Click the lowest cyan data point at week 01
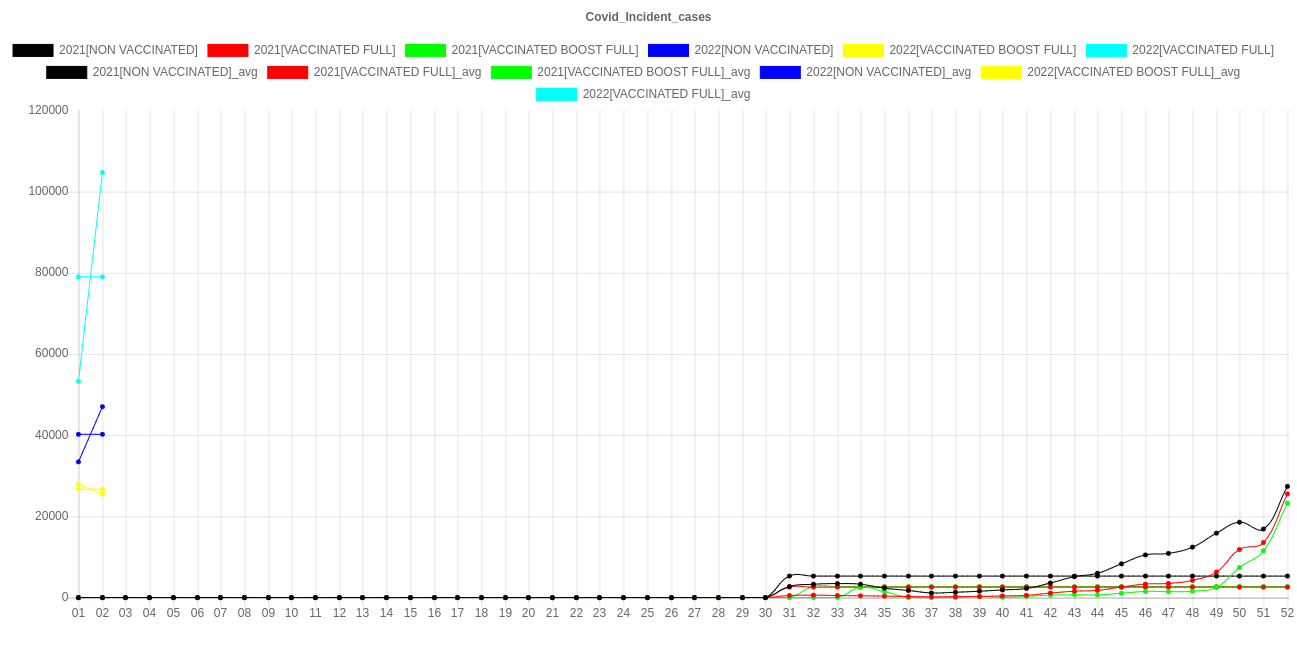Viewport: 1297px width, 648px height. (78, 381)
